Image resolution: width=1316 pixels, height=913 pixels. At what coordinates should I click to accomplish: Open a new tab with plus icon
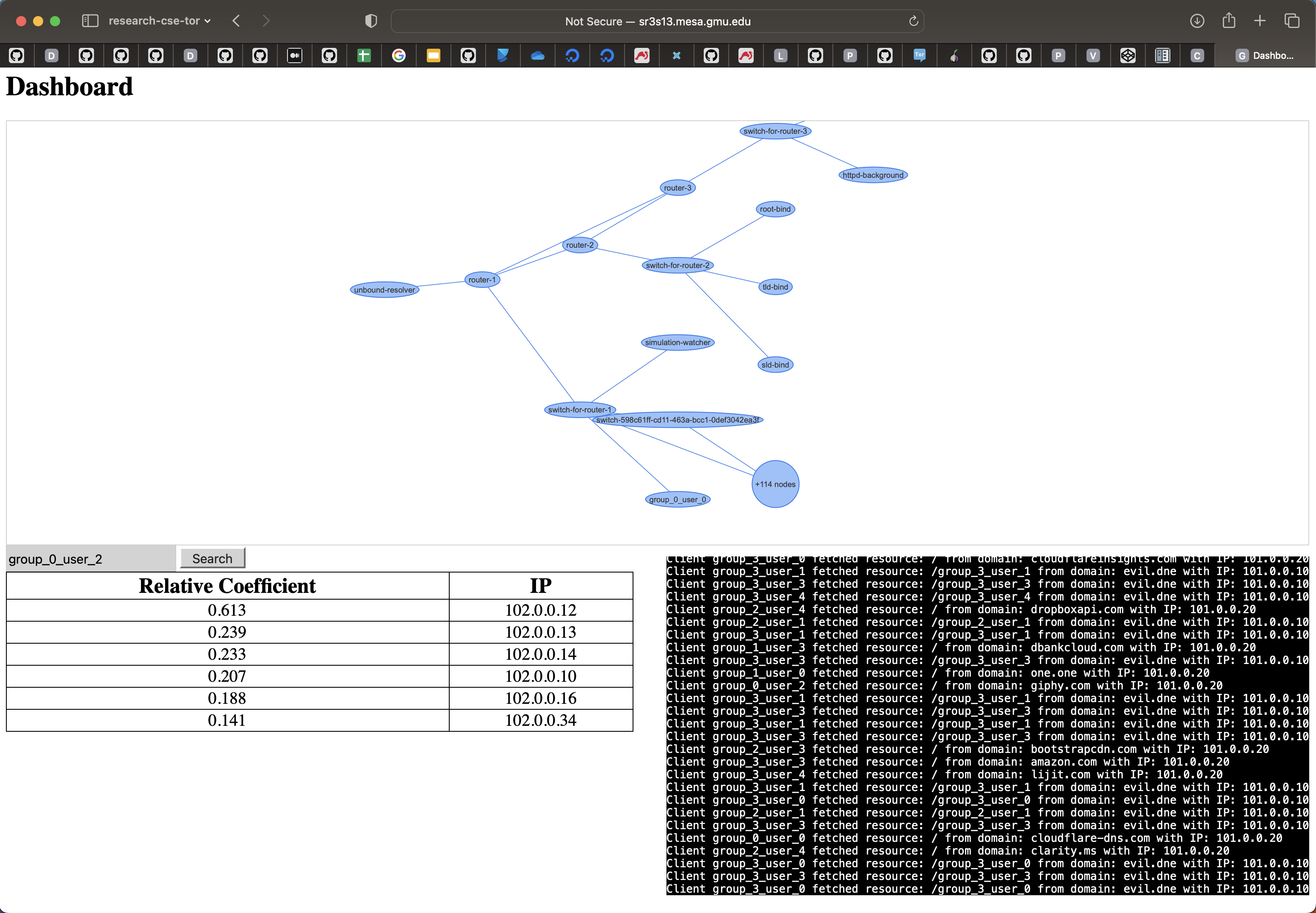tap(1260, 21)
